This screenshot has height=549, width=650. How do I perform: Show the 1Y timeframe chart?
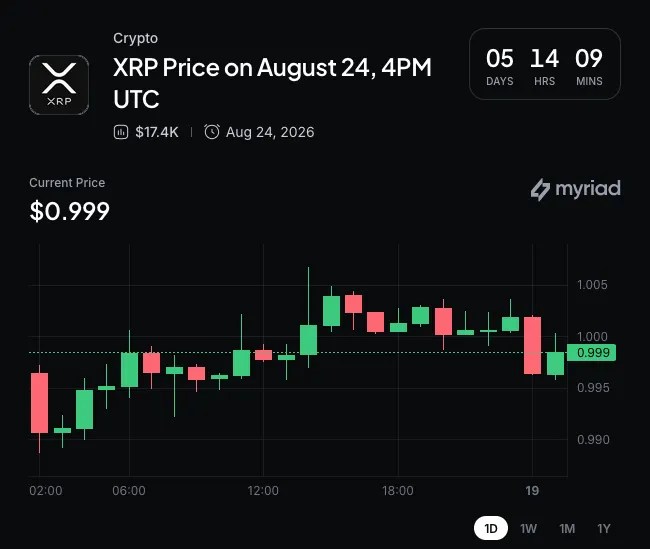pyautogui.click(x=604, y=529)
